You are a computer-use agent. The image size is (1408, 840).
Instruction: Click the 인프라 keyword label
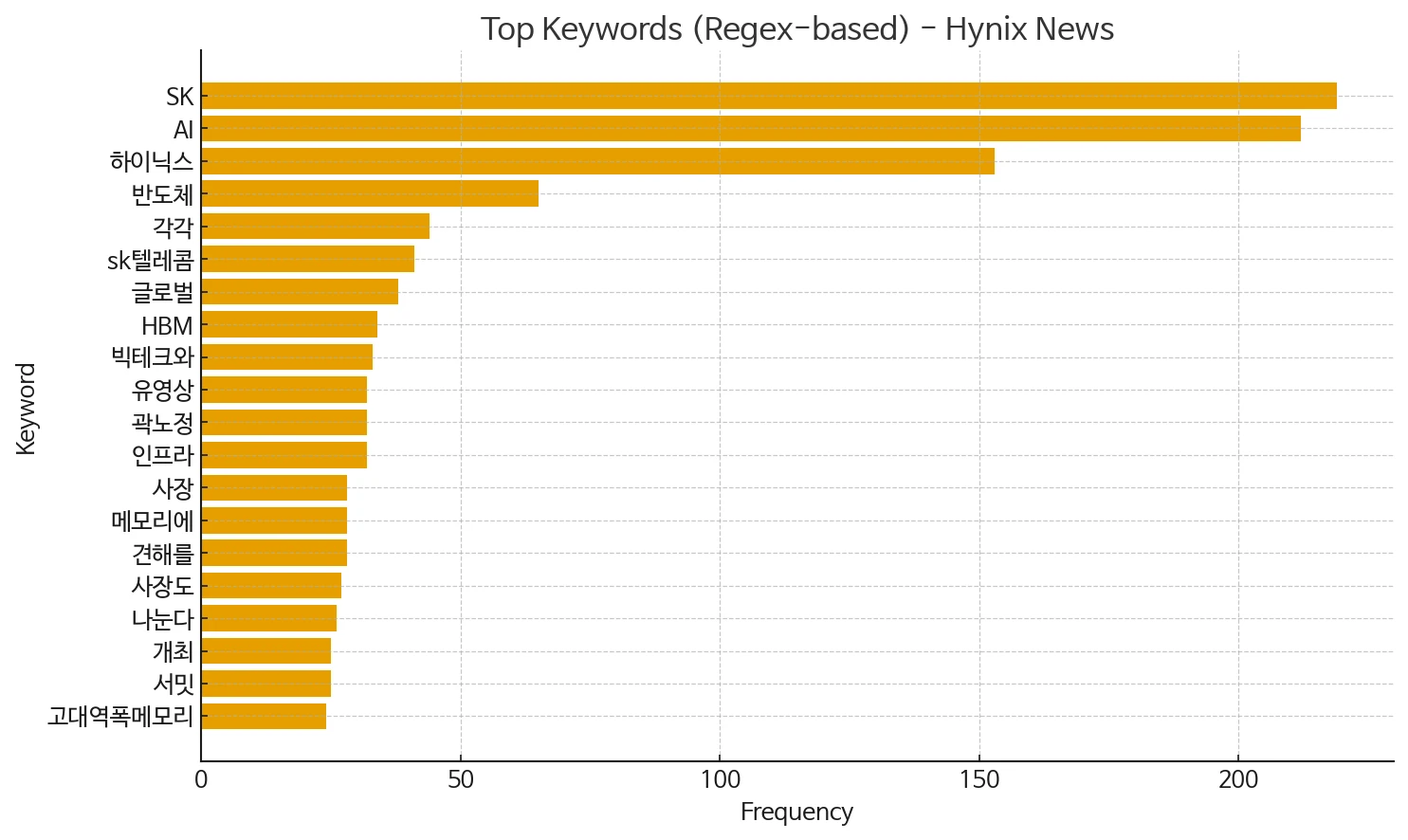162,455
